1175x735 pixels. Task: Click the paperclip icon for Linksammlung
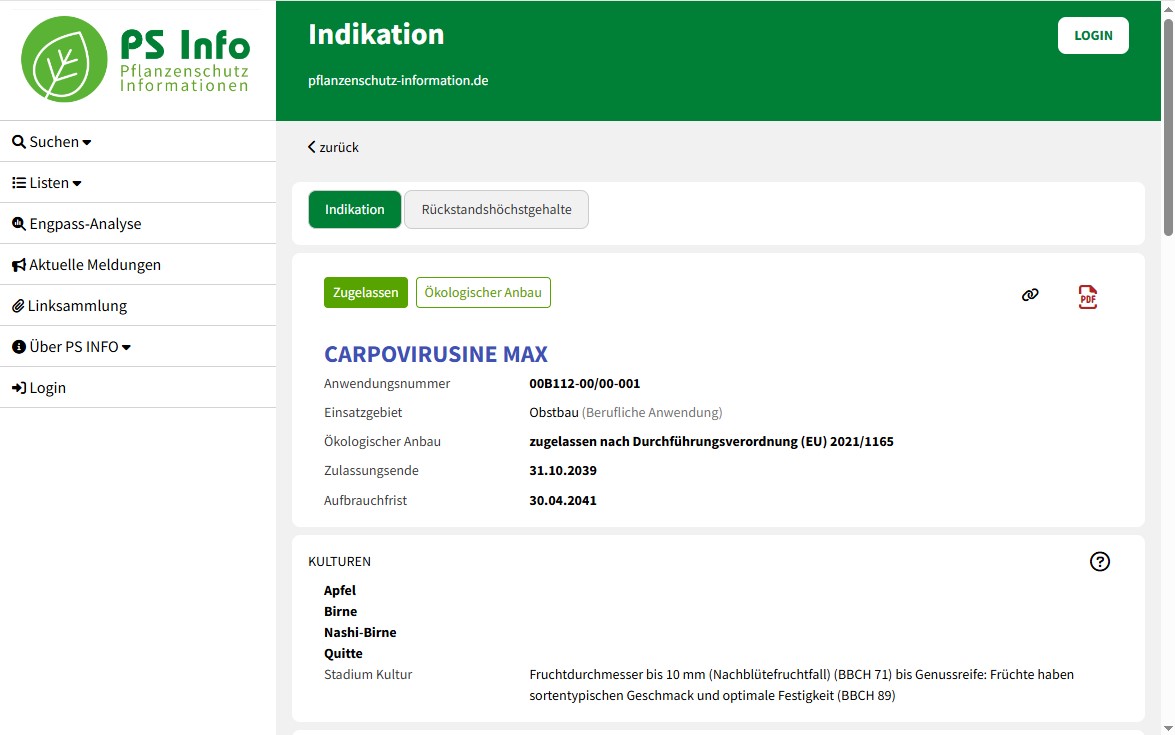18,306
